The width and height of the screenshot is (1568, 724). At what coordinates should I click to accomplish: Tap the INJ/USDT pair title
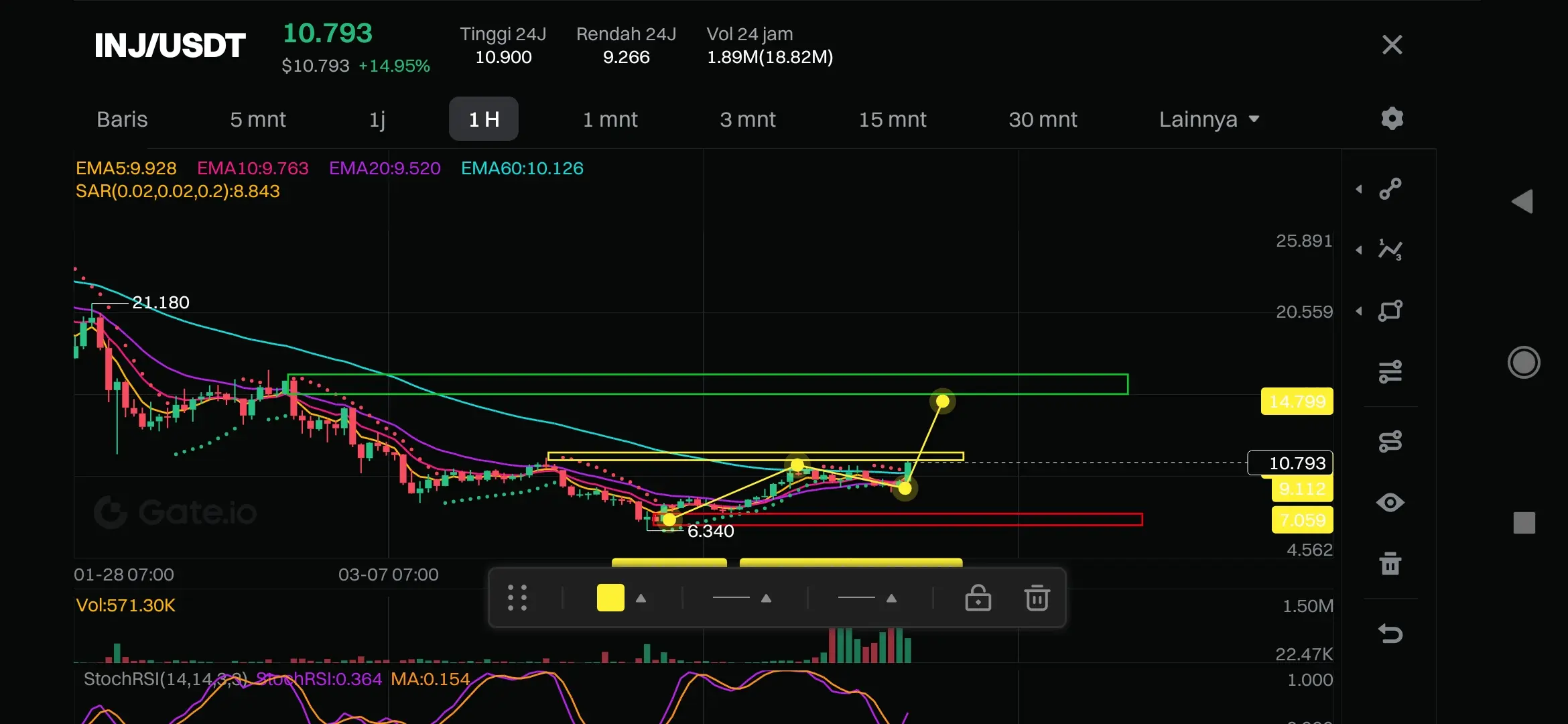click(170, 46)
